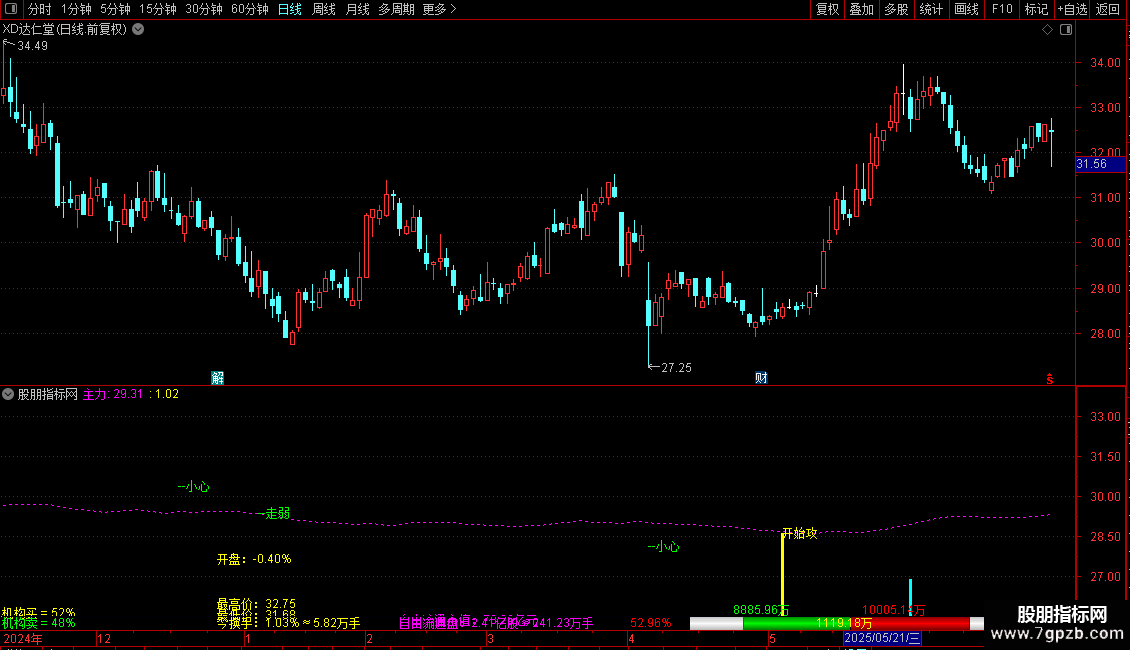Click the yellow 开始攻 signal bar

click(x=783, y=575)
